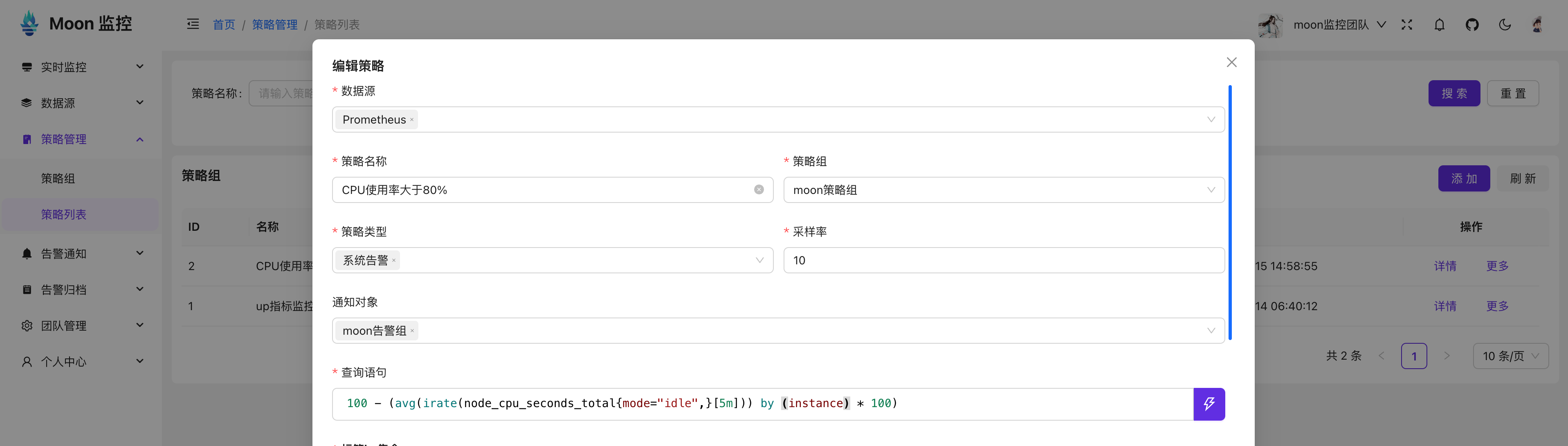This screenshot has width=1568, height=446.
Task: Close the 编辑策略 dialog
Action: coord(1231,62)
